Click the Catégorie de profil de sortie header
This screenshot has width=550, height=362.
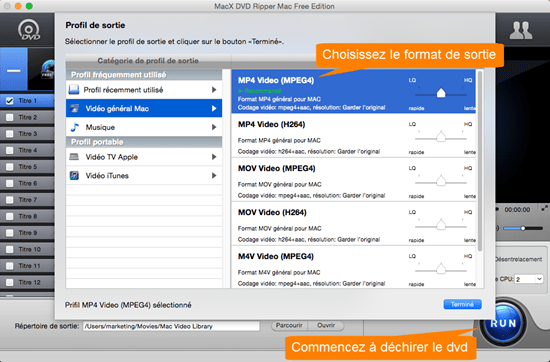click(x=148, y=61)
